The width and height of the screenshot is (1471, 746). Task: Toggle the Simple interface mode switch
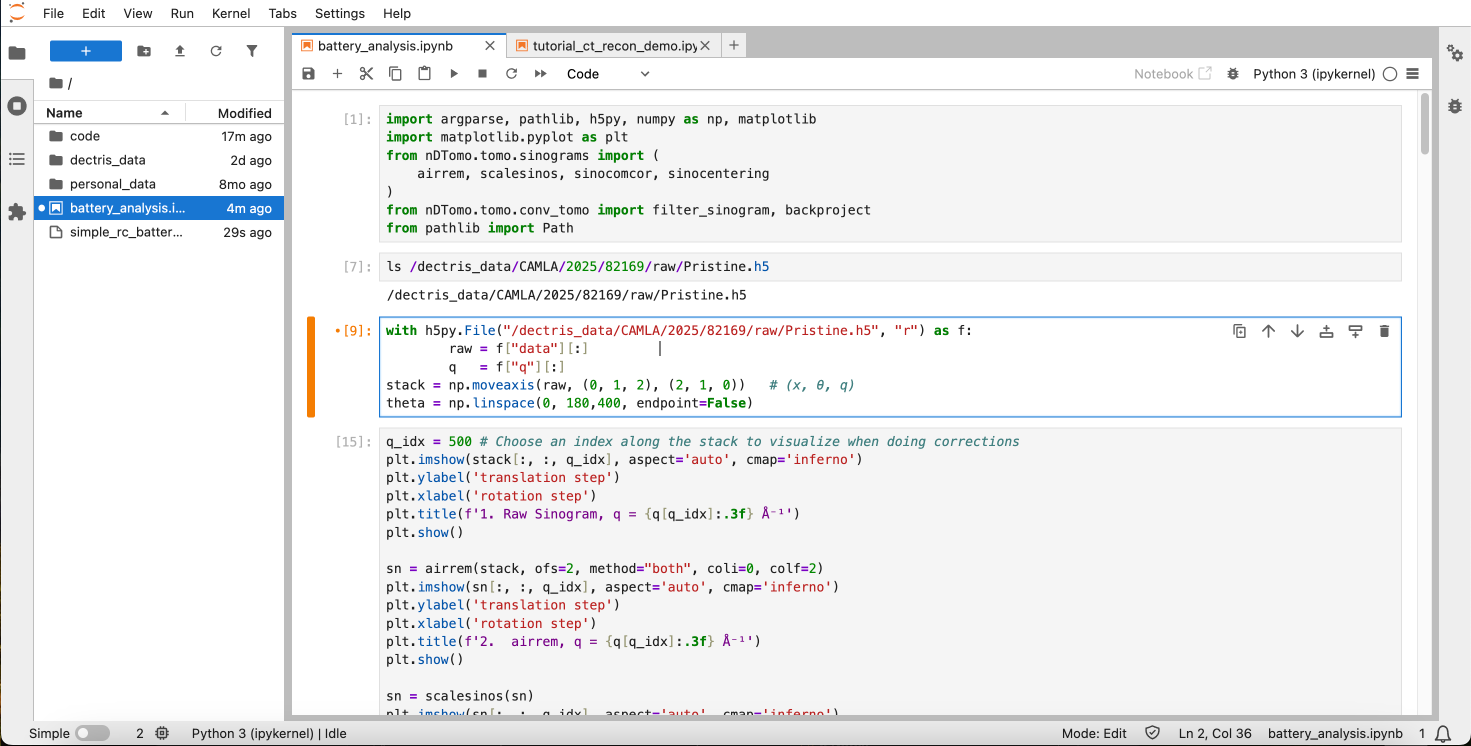pos(92,733)
